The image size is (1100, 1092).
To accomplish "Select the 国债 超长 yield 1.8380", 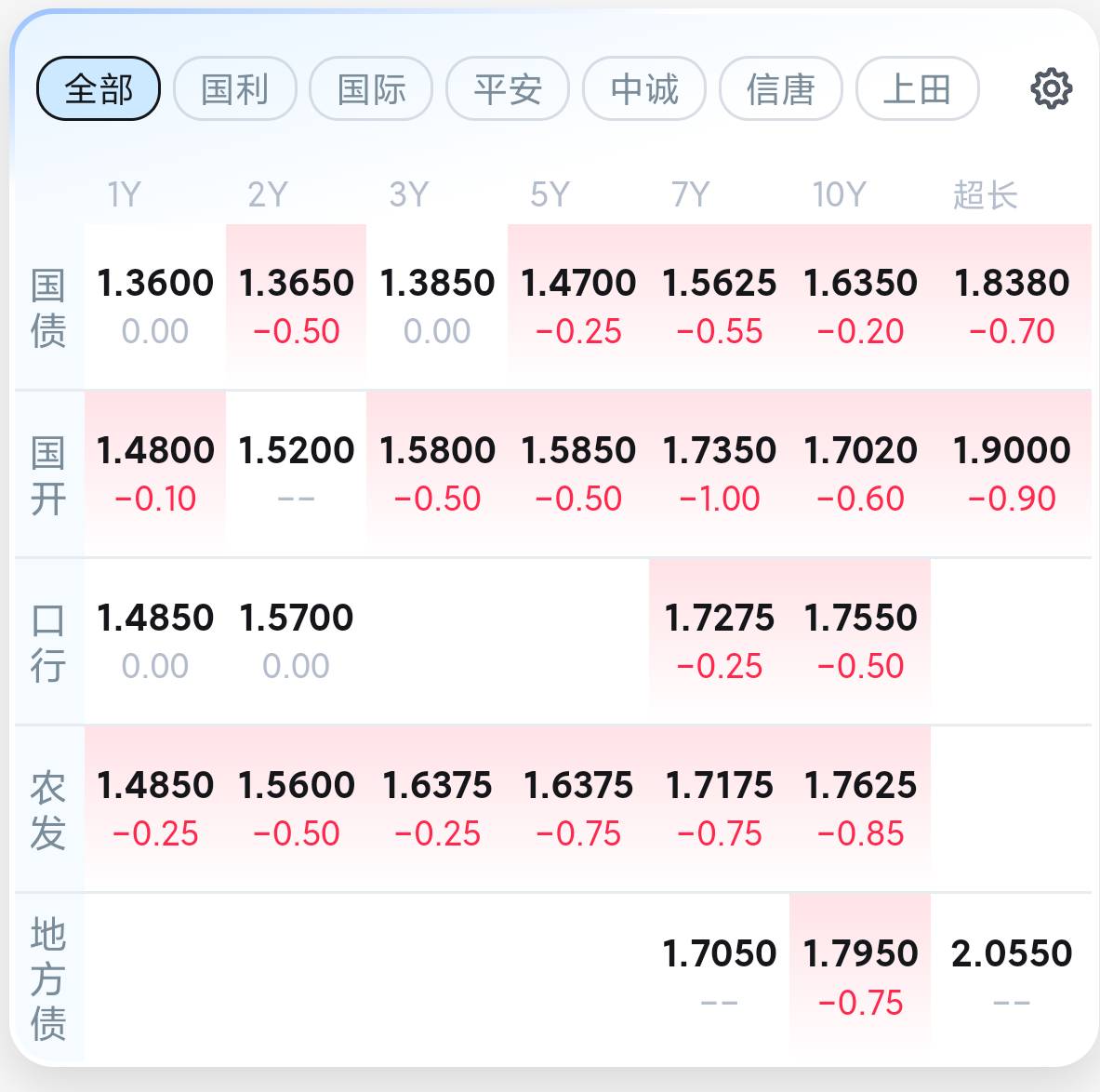I will coord(1011,307).
